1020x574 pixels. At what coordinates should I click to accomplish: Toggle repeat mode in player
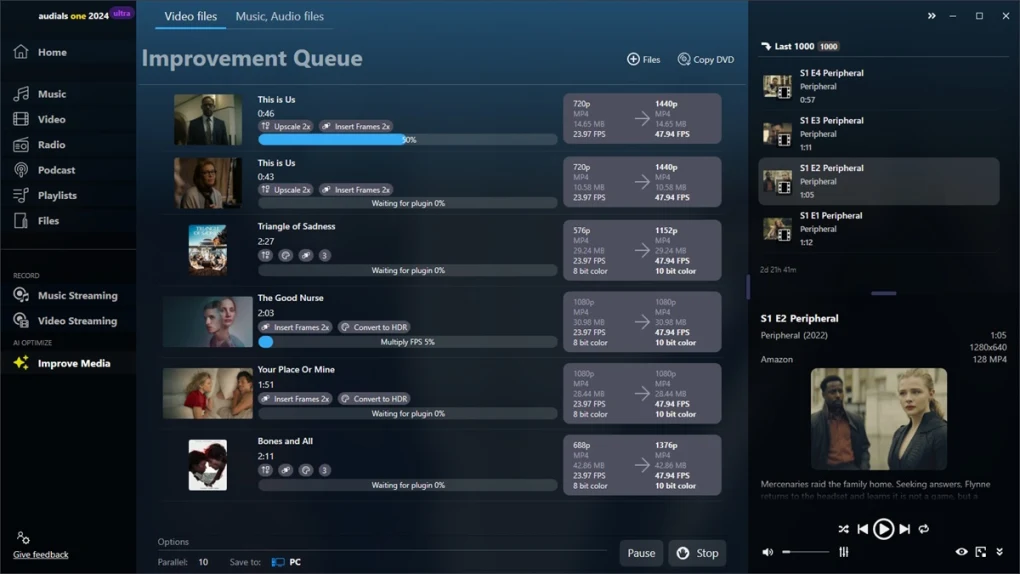(924, 529)
